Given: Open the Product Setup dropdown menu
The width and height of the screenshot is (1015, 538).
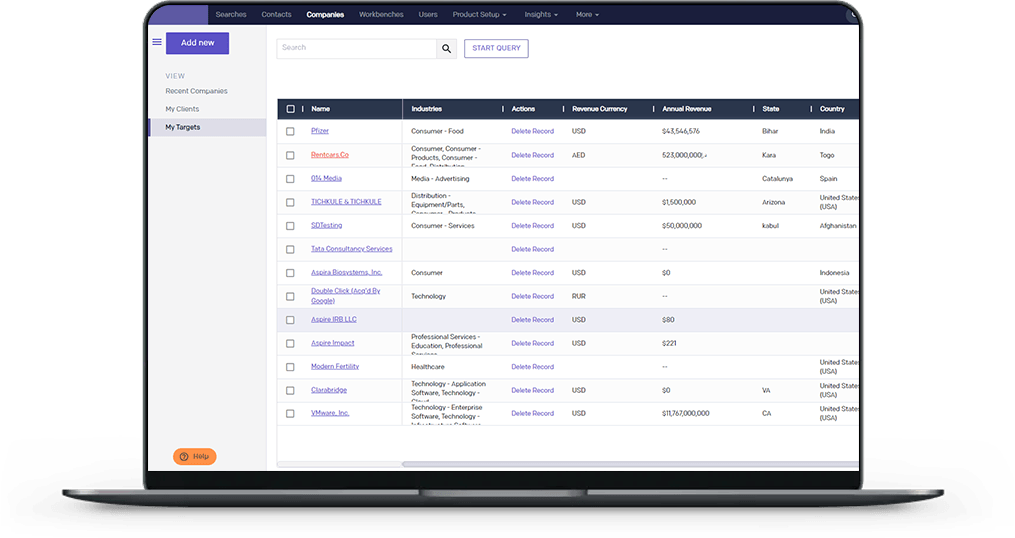Looking at the screenshot, I should [479, 14].
